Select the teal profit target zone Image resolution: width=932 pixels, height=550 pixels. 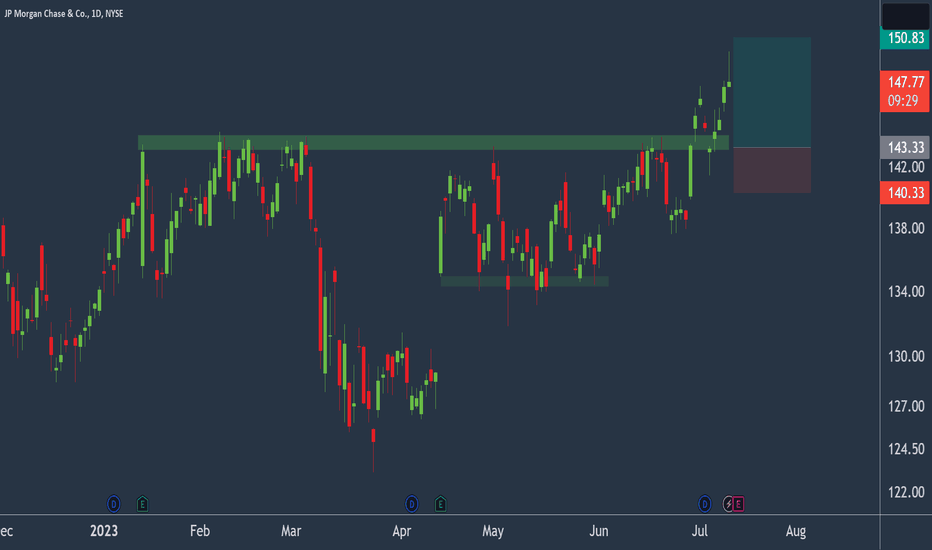[x=772, y=92]
